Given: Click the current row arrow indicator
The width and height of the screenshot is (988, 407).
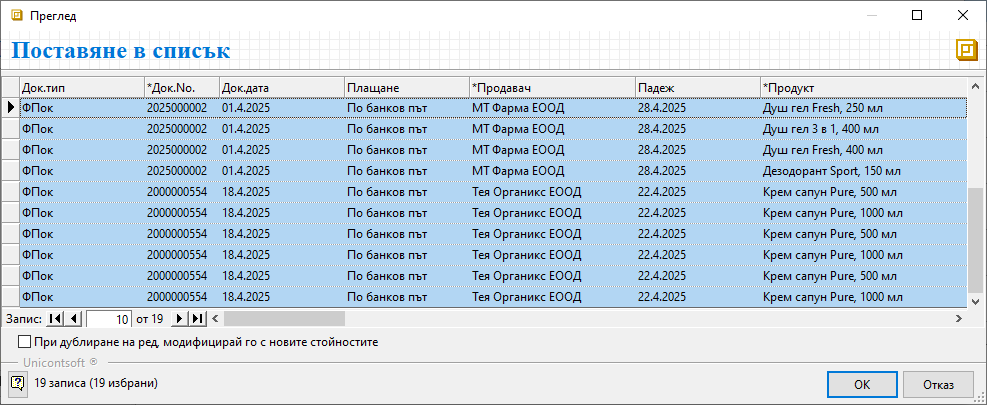Looking at the screenshot, I should [x=10, y=108].
